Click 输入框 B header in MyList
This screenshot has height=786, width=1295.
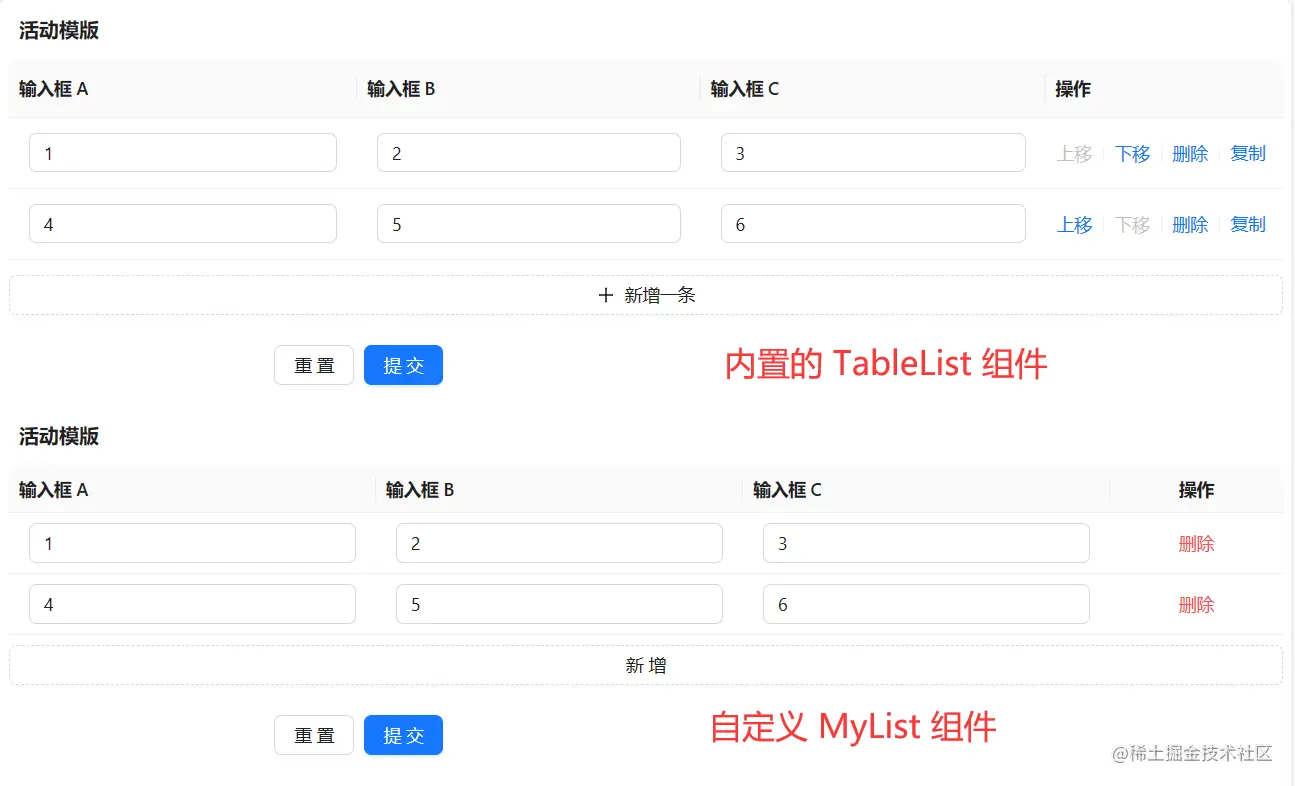tap(420, 490)
